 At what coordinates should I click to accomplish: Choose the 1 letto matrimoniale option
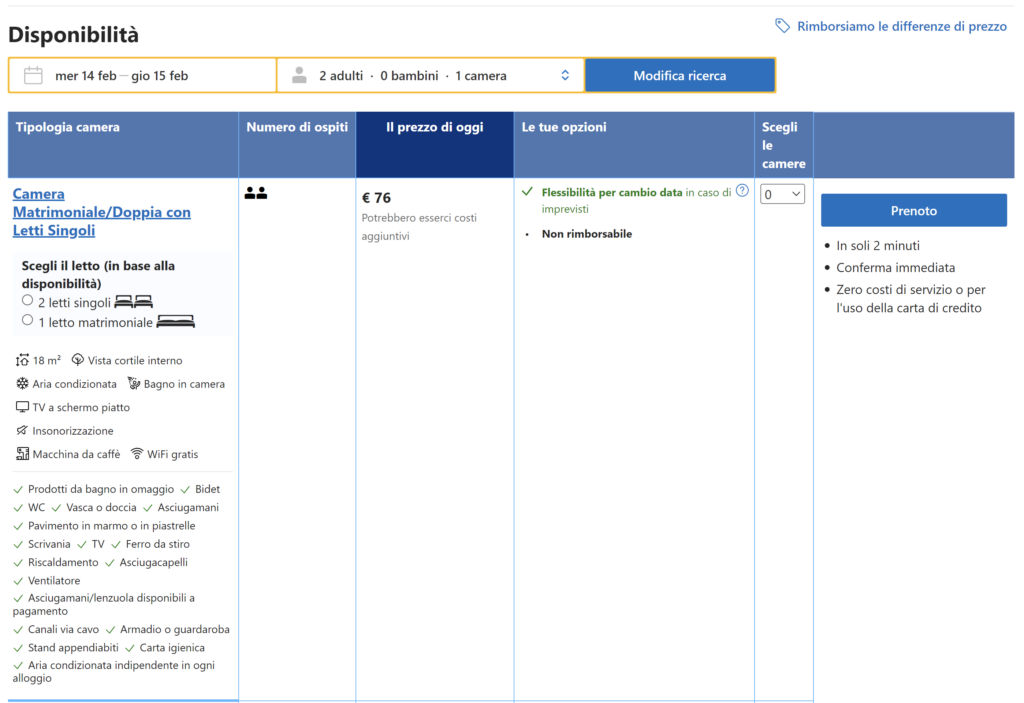click(x=28, y=321)
